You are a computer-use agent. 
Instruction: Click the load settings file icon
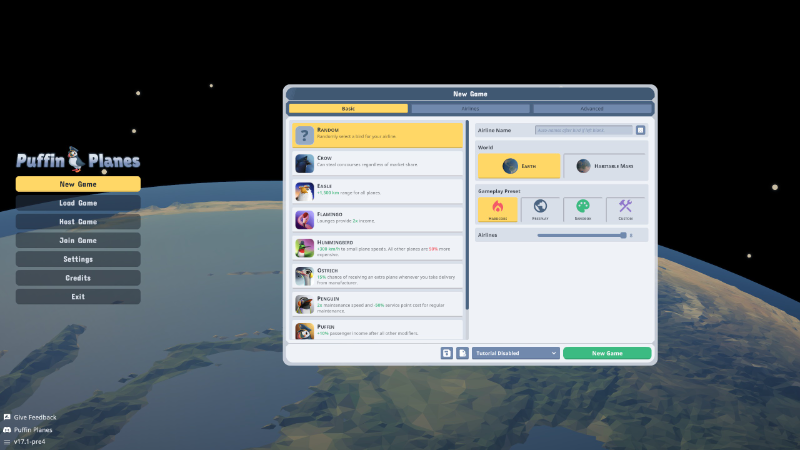coord(462,353)
